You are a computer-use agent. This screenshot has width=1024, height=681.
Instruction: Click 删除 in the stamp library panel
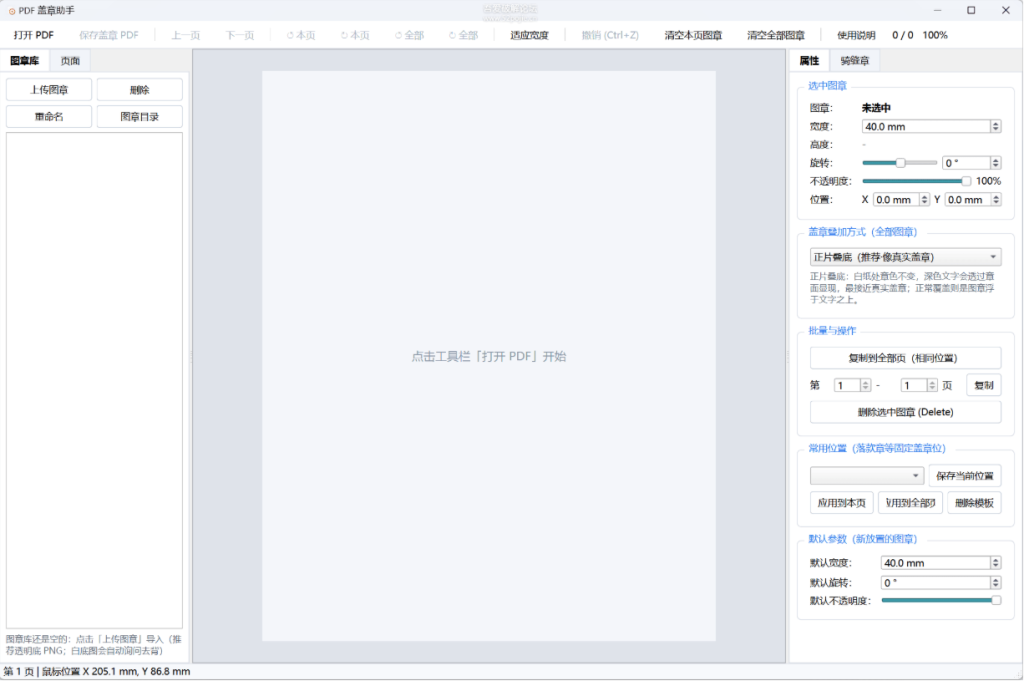coord(140,89)
